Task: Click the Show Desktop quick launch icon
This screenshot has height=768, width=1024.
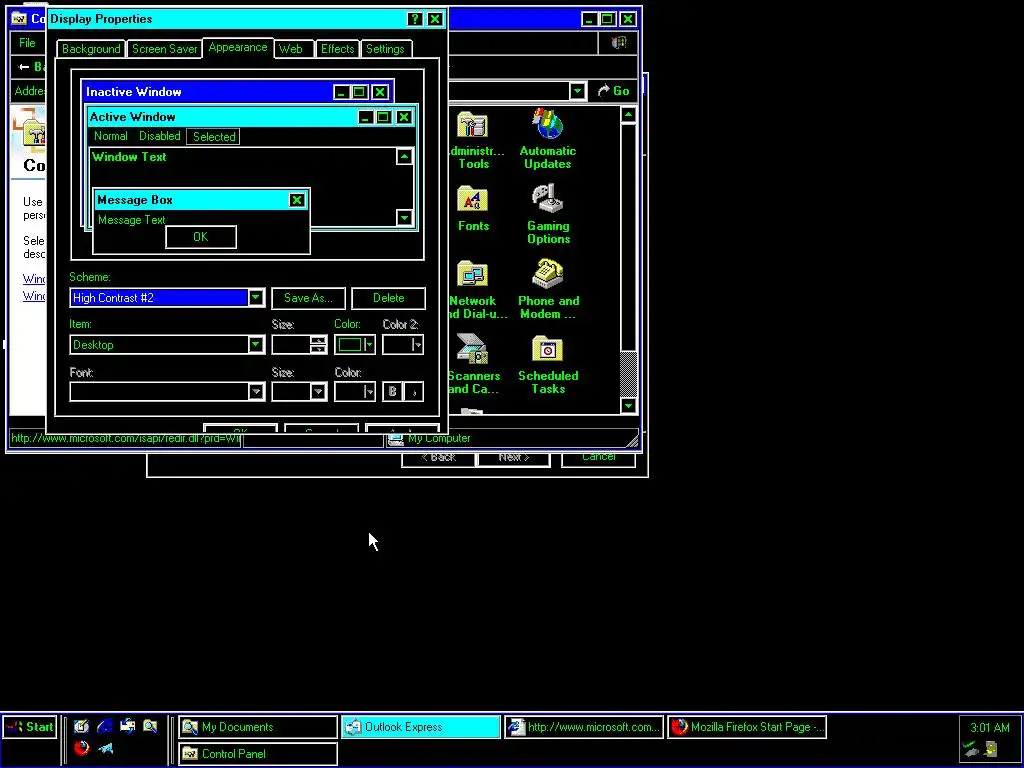Action: click(81, 726)
